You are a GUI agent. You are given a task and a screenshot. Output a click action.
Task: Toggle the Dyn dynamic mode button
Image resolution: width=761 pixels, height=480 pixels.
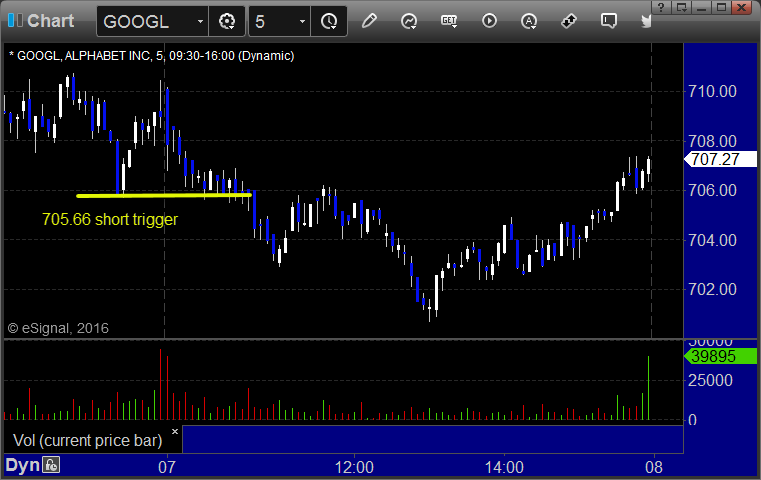pyautogui.click(x=22, y=465)
